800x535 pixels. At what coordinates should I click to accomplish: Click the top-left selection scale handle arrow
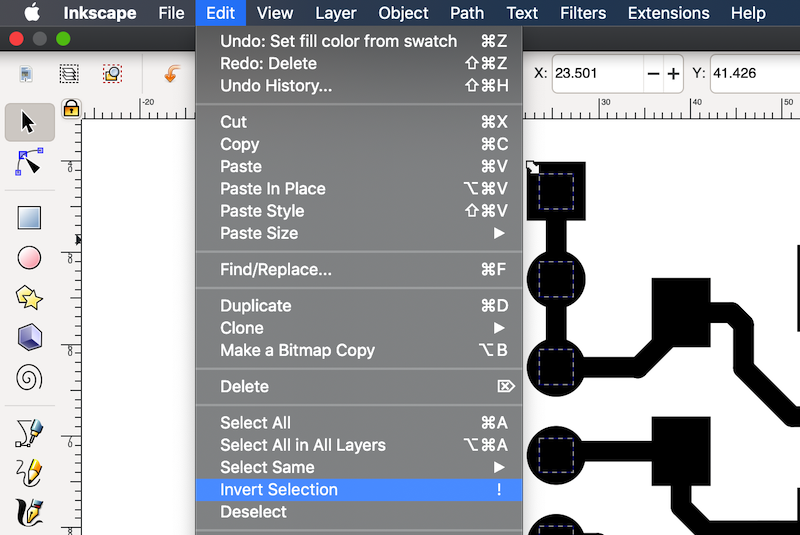pyautogui.click(x=533, y=167)
